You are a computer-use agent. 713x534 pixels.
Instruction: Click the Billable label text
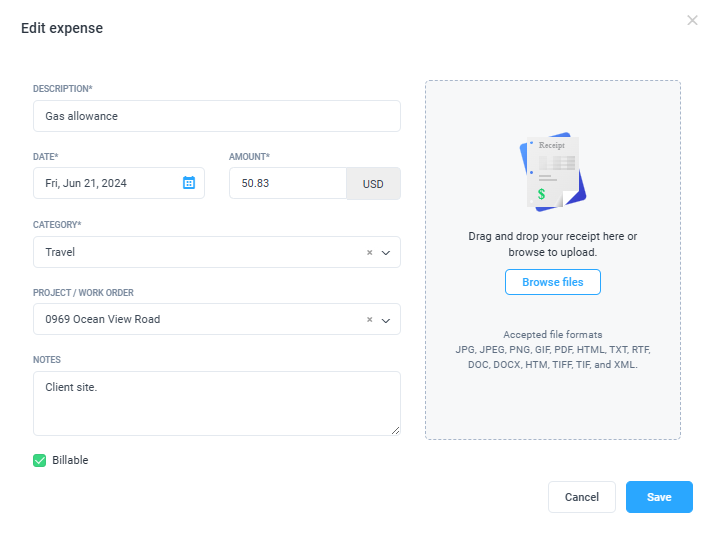pyautogui.click(x=70, y=460)
